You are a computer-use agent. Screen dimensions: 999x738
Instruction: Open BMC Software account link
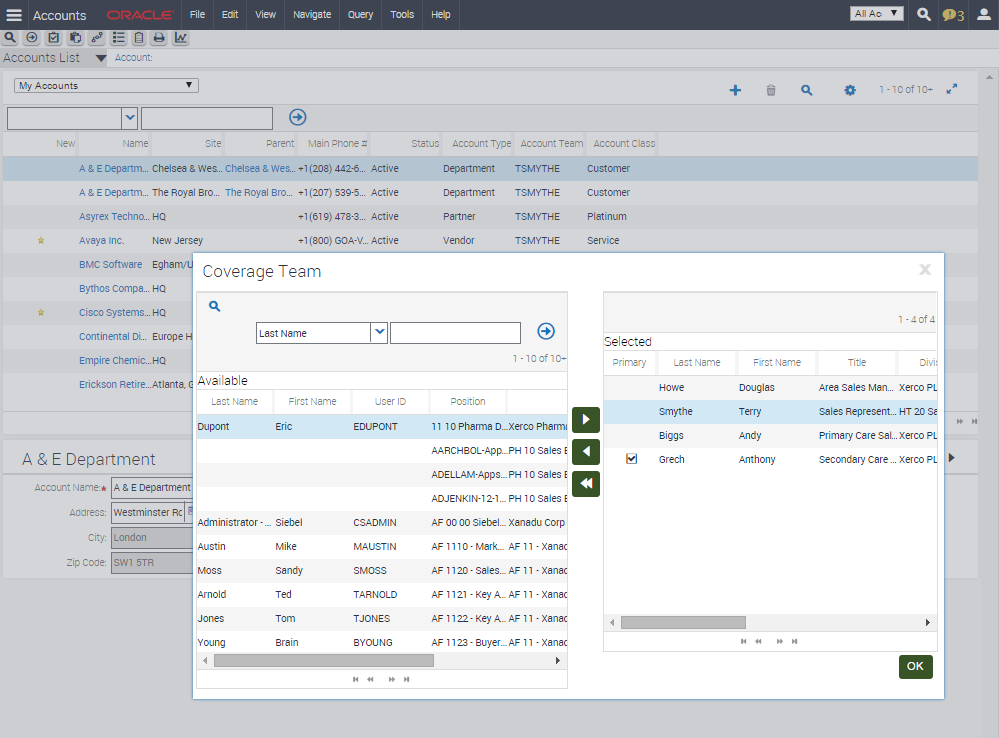coord(110,264)
